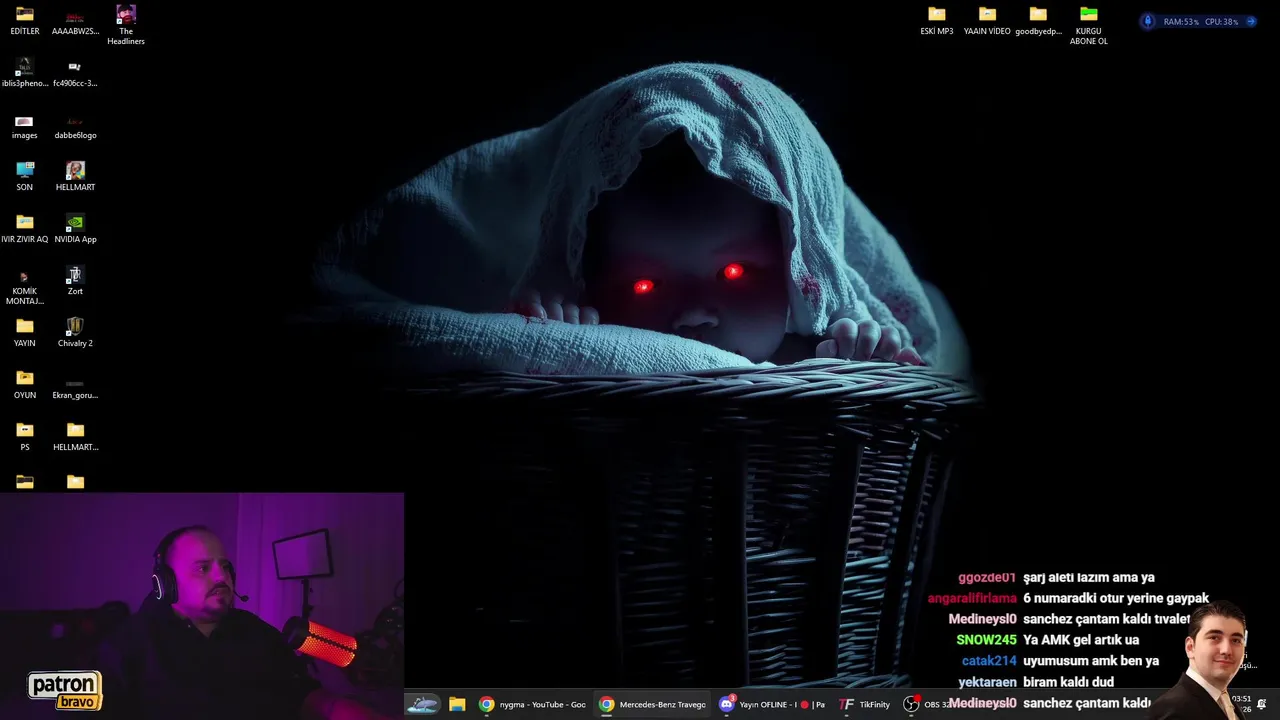Open Discord Yayın OFLINE taskbar window
Viewport: 1280px width, 720px height.
click(x=772, y=704)
